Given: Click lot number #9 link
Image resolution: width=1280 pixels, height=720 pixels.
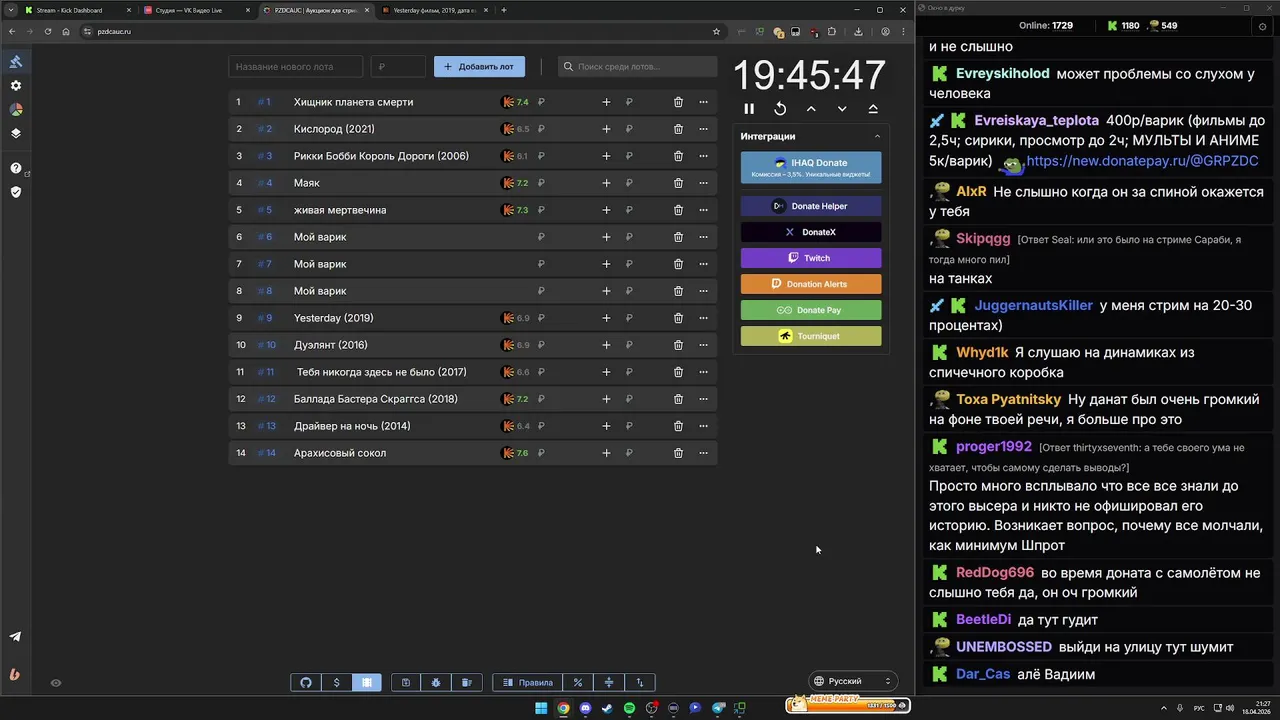Looking at the screenshot, I should (x=265, y=318).
